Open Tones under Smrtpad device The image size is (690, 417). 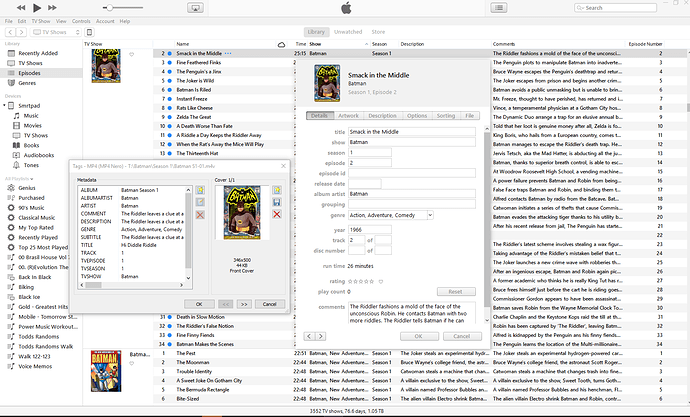point(31,165)
